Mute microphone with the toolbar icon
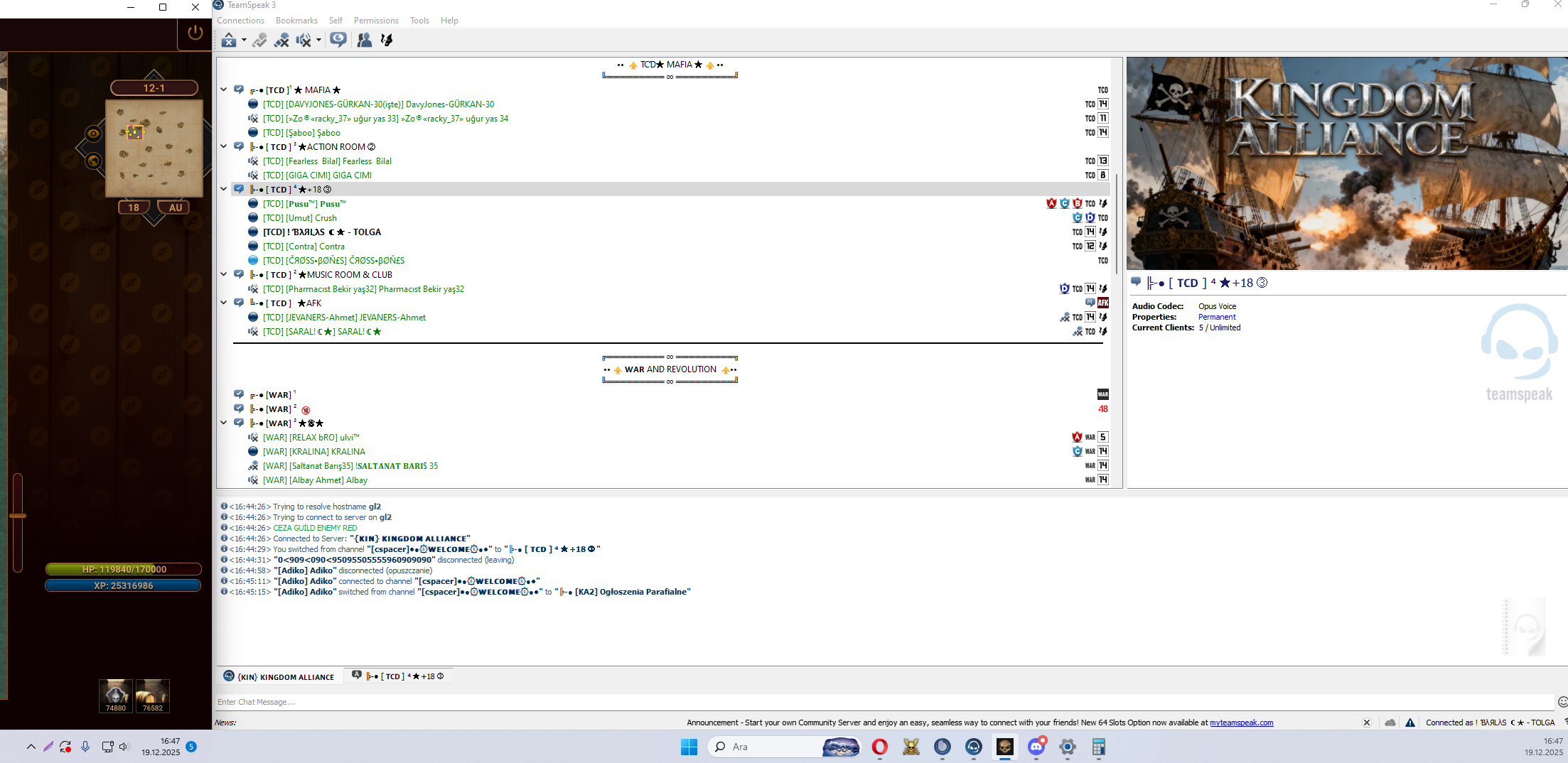Viewport: 1568px width, 763px height. (282, 40)
